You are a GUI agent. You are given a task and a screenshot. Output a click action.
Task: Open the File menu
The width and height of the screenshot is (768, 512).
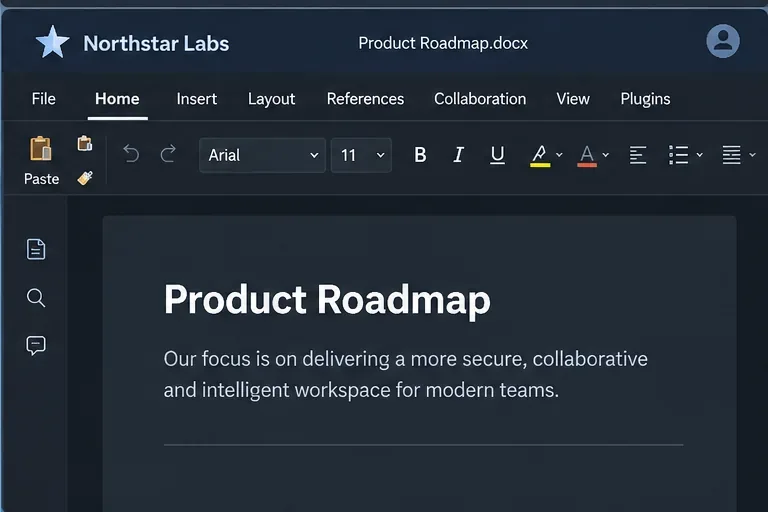click(x=44, y=99)
